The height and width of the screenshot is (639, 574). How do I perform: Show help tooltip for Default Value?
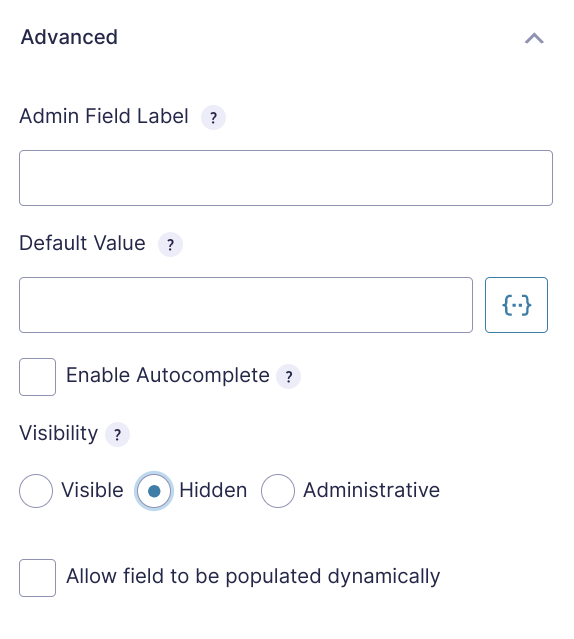tap(170, 245)
